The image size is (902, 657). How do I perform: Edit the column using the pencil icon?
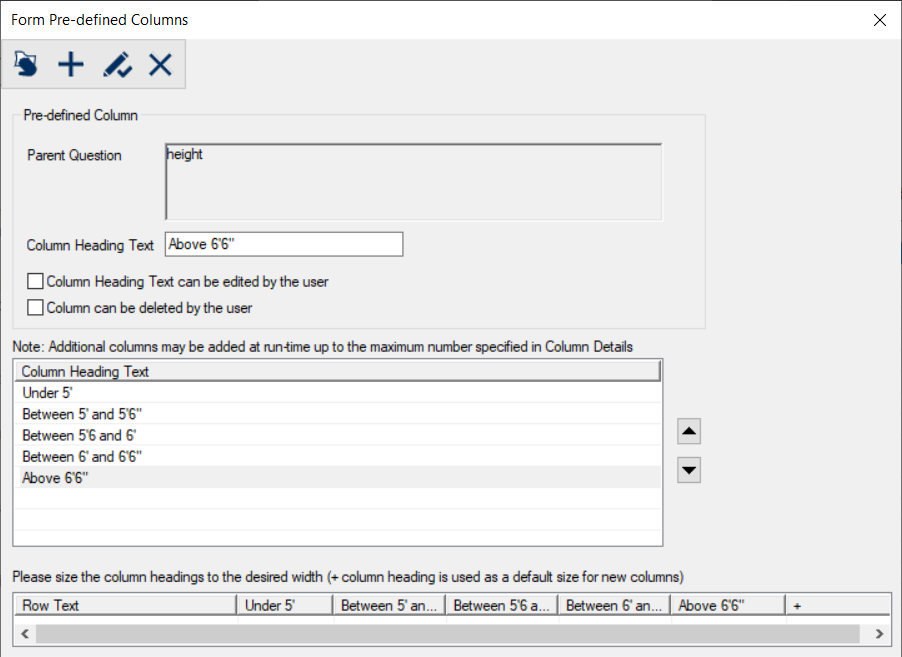click(x=117, y=64)
